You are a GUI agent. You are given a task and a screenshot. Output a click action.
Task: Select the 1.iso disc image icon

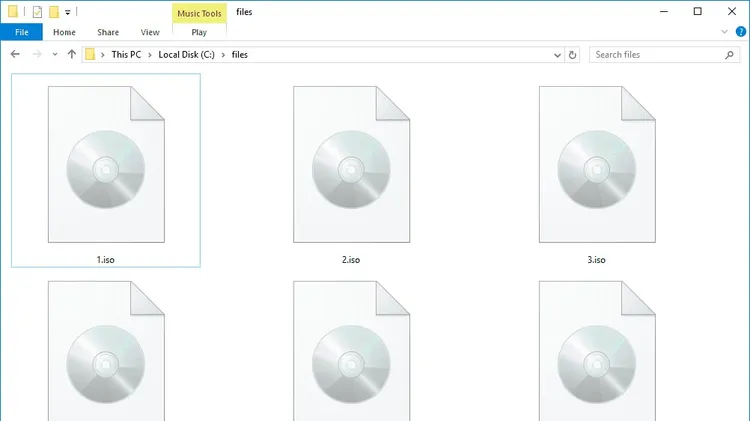pos(106,164)
